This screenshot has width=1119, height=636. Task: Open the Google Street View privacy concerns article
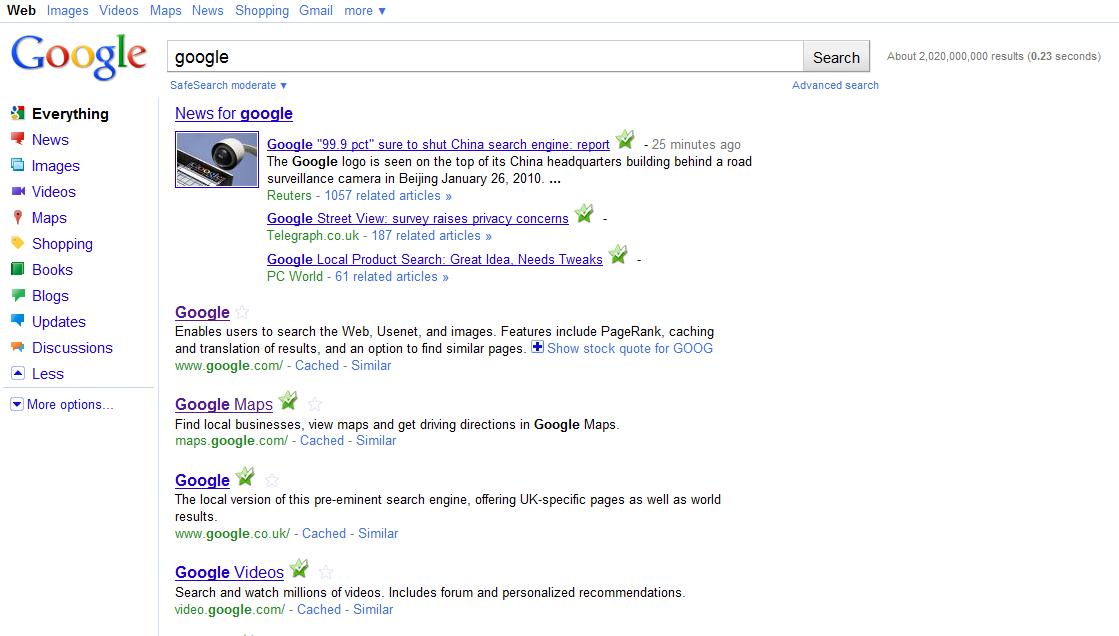[x=417, y=218]
